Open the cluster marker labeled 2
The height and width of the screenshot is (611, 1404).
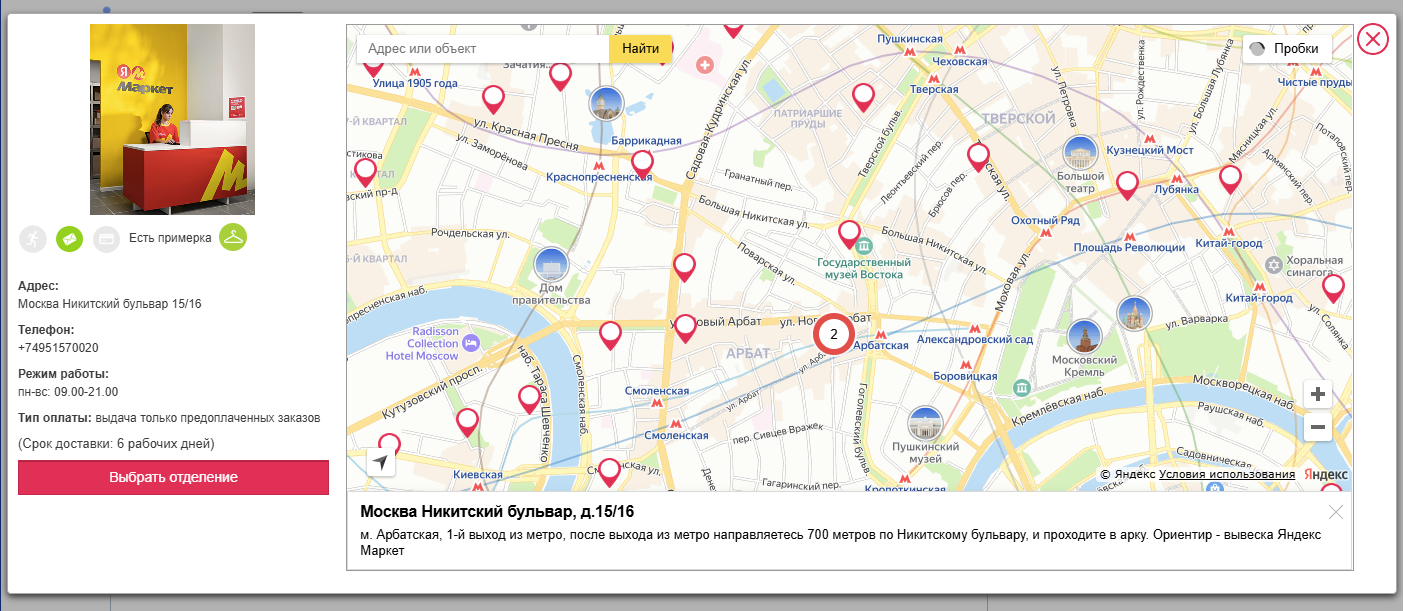[833, 334]
